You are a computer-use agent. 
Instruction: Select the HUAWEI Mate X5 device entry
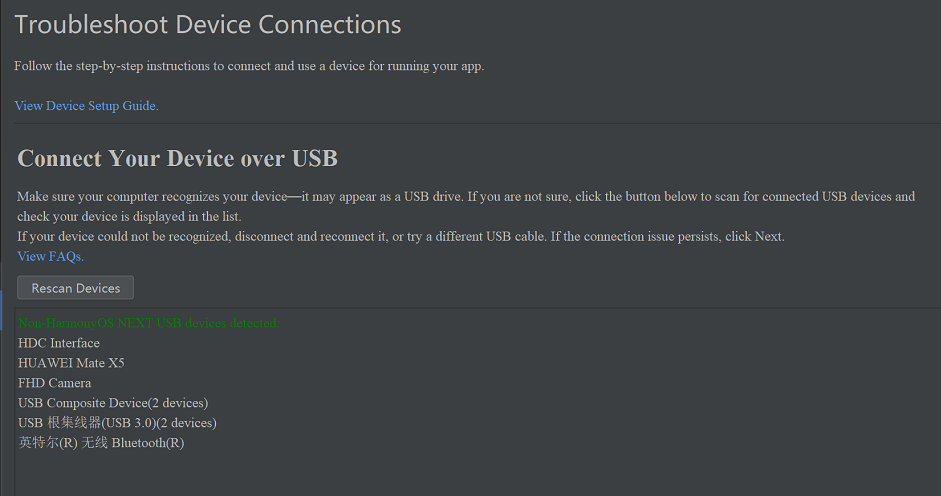(71, 363)
